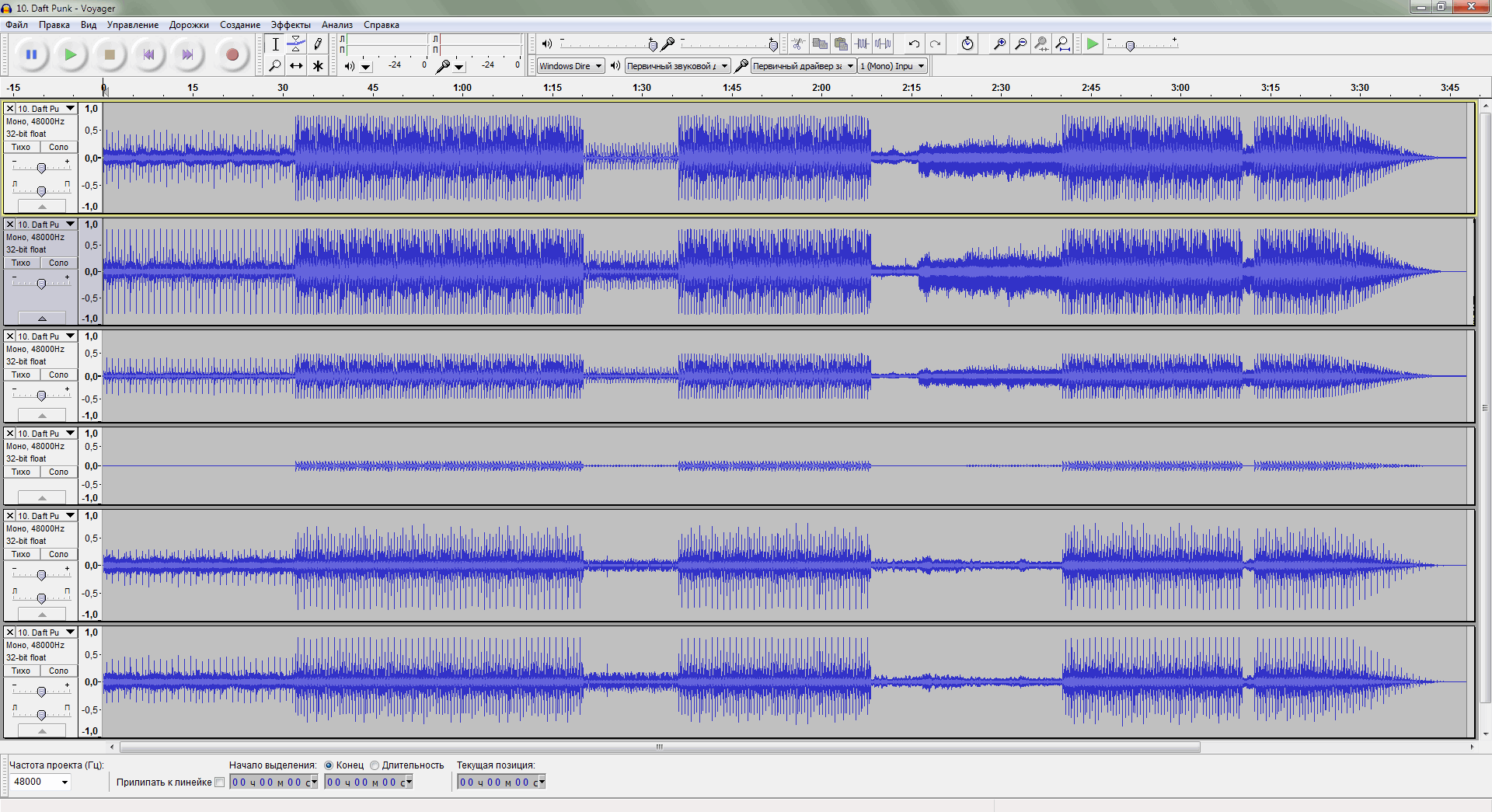
Task: Open the Эффекты menu
Action: coord(291,25)
